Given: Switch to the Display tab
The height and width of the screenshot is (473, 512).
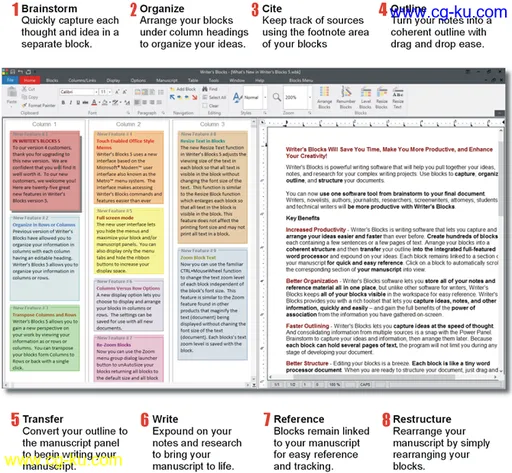Looking at the screenshot, I should 113,80.
